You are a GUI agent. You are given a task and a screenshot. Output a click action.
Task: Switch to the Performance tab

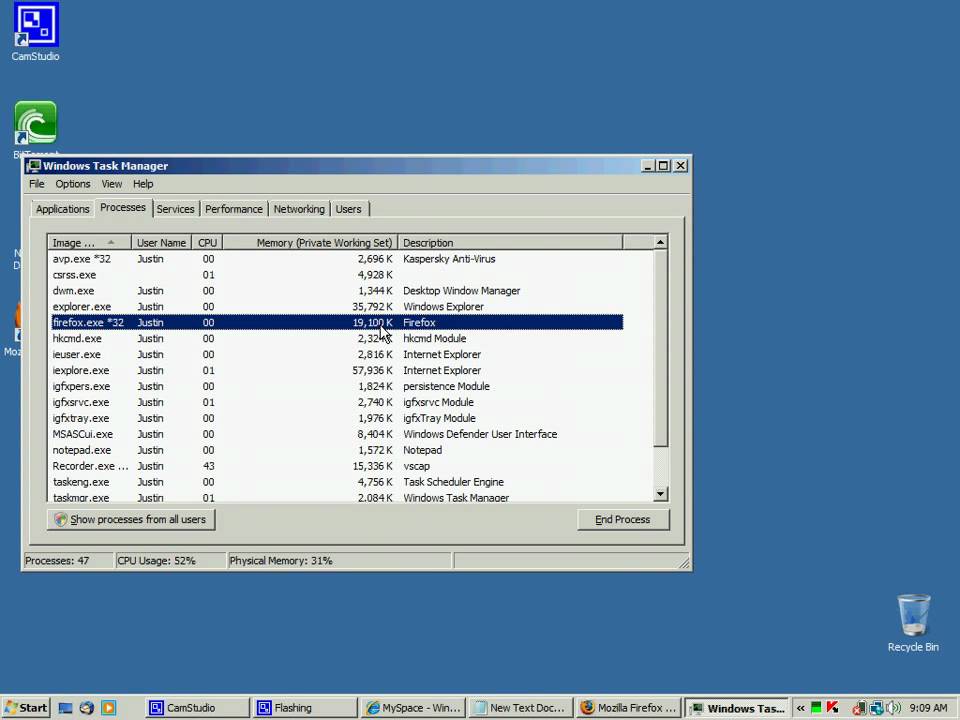click(234, 209)
